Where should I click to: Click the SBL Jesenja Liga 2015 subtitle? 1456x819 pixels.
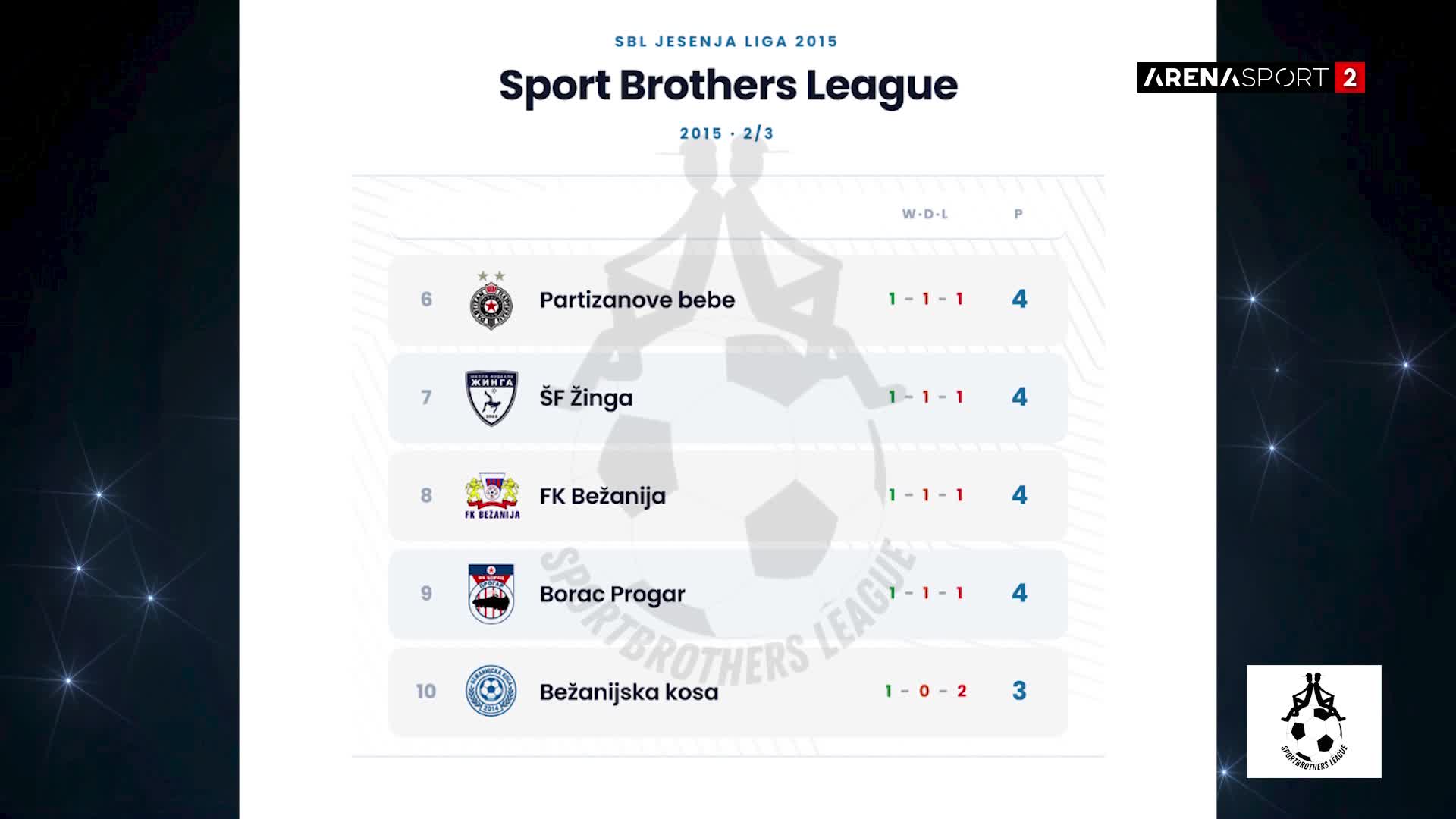tap(726, 42)
